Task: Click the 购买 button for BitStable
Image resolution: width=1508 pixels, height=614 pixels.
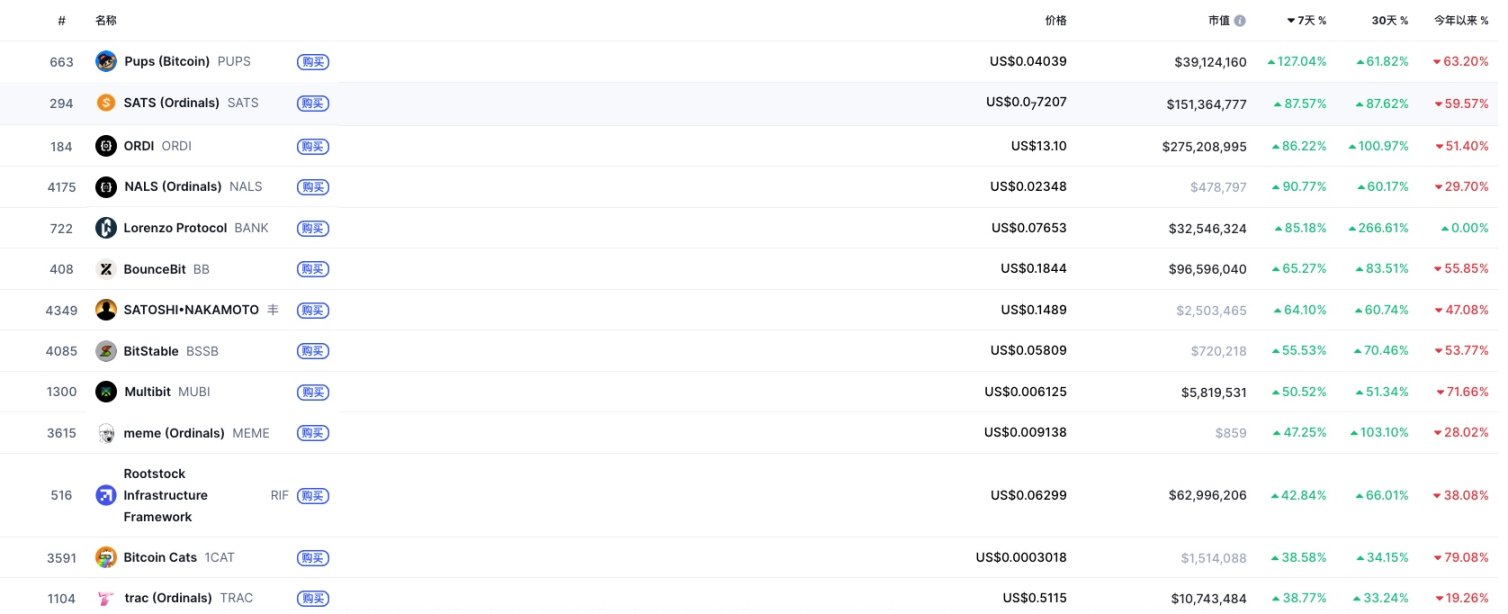Action: tap(313, 351)
